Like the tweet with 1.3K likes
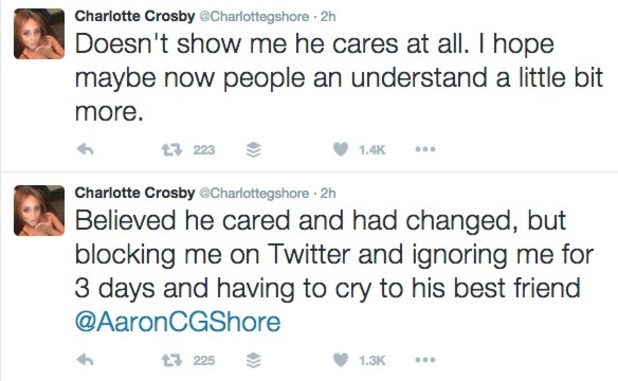The width and height of the screenshot is (618, 381). tap(341, 360)
